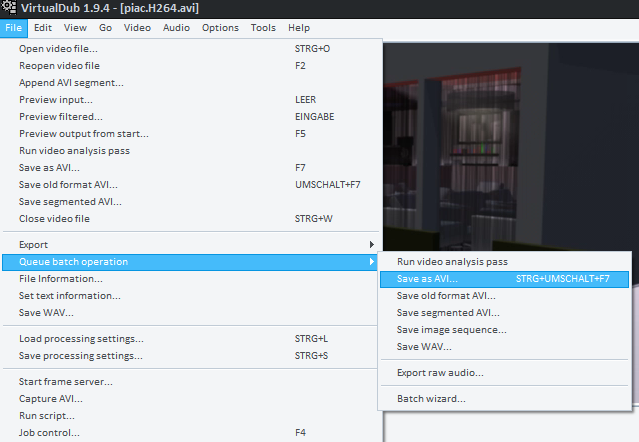Open the Help menu
This screenshot has height=442, width=639.
299,28
